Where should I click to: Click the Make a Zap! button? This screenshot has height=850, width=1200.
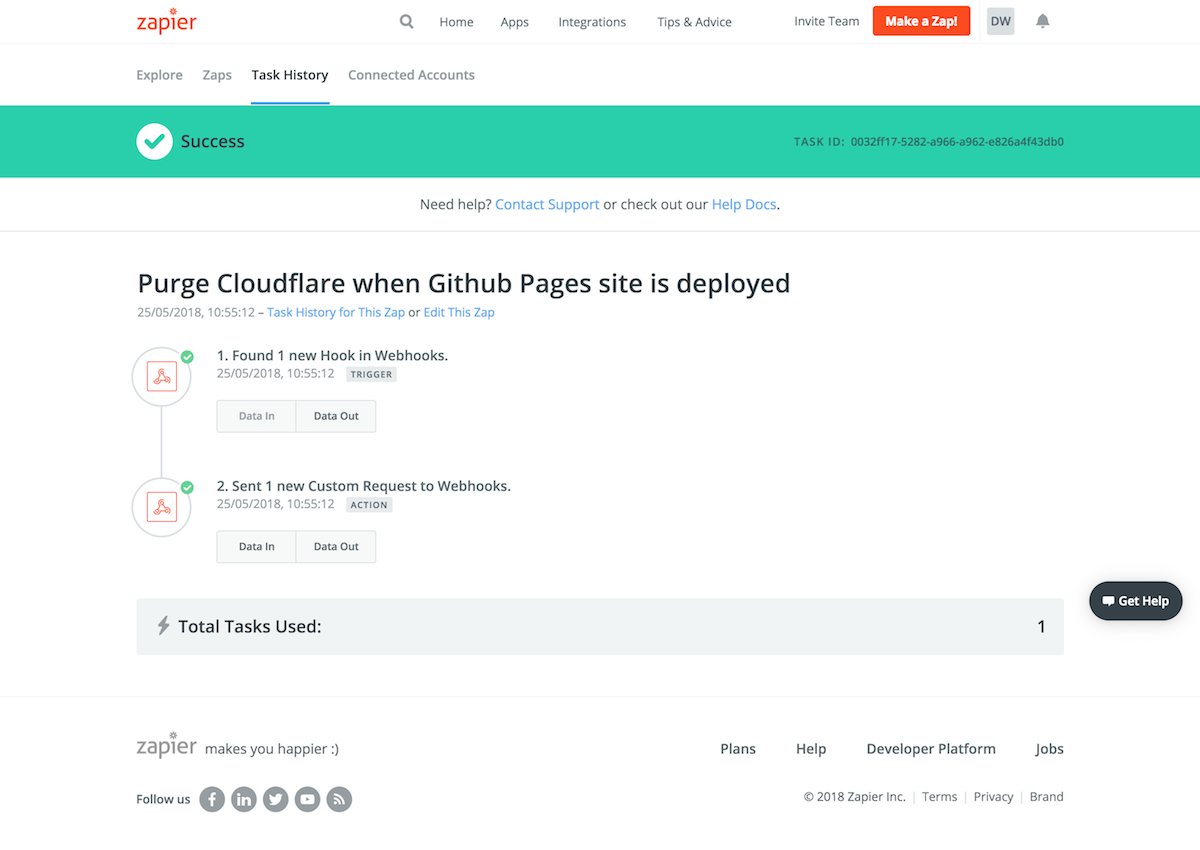921,21
